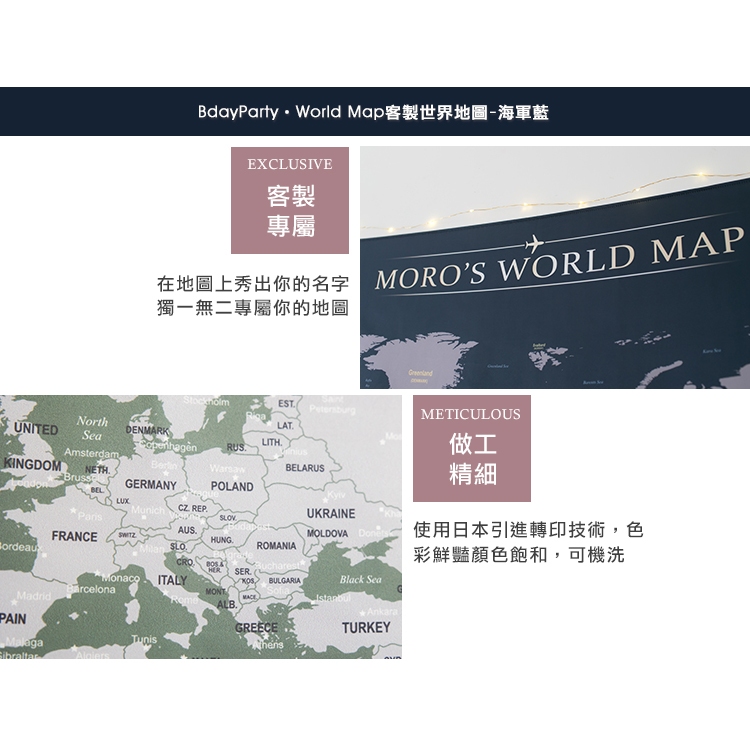
Task: Click the text '使用日本引進轉印技術，色'
Action: pyautogui.click(x=529, y=530)
